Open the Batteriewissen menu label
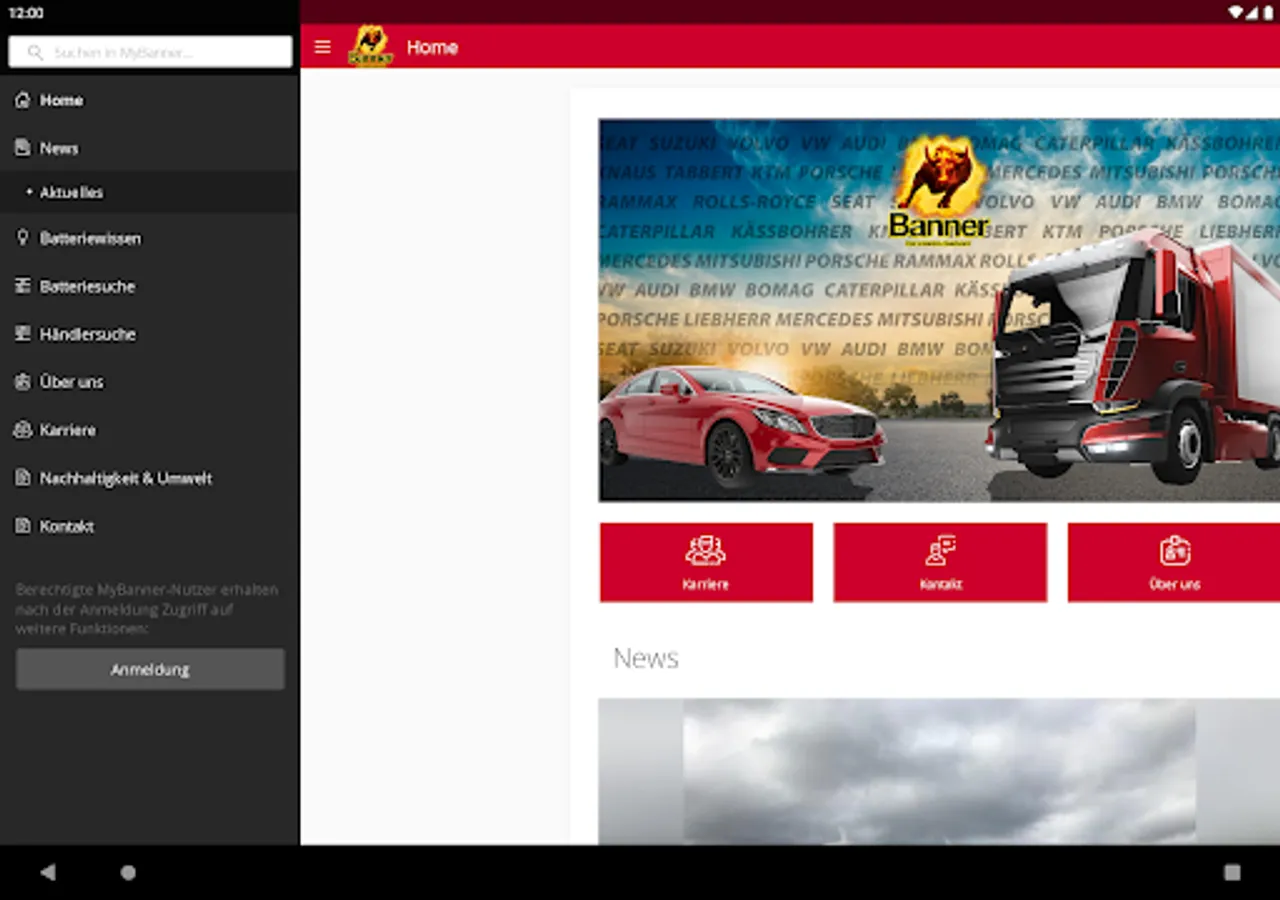 point(90,238)
